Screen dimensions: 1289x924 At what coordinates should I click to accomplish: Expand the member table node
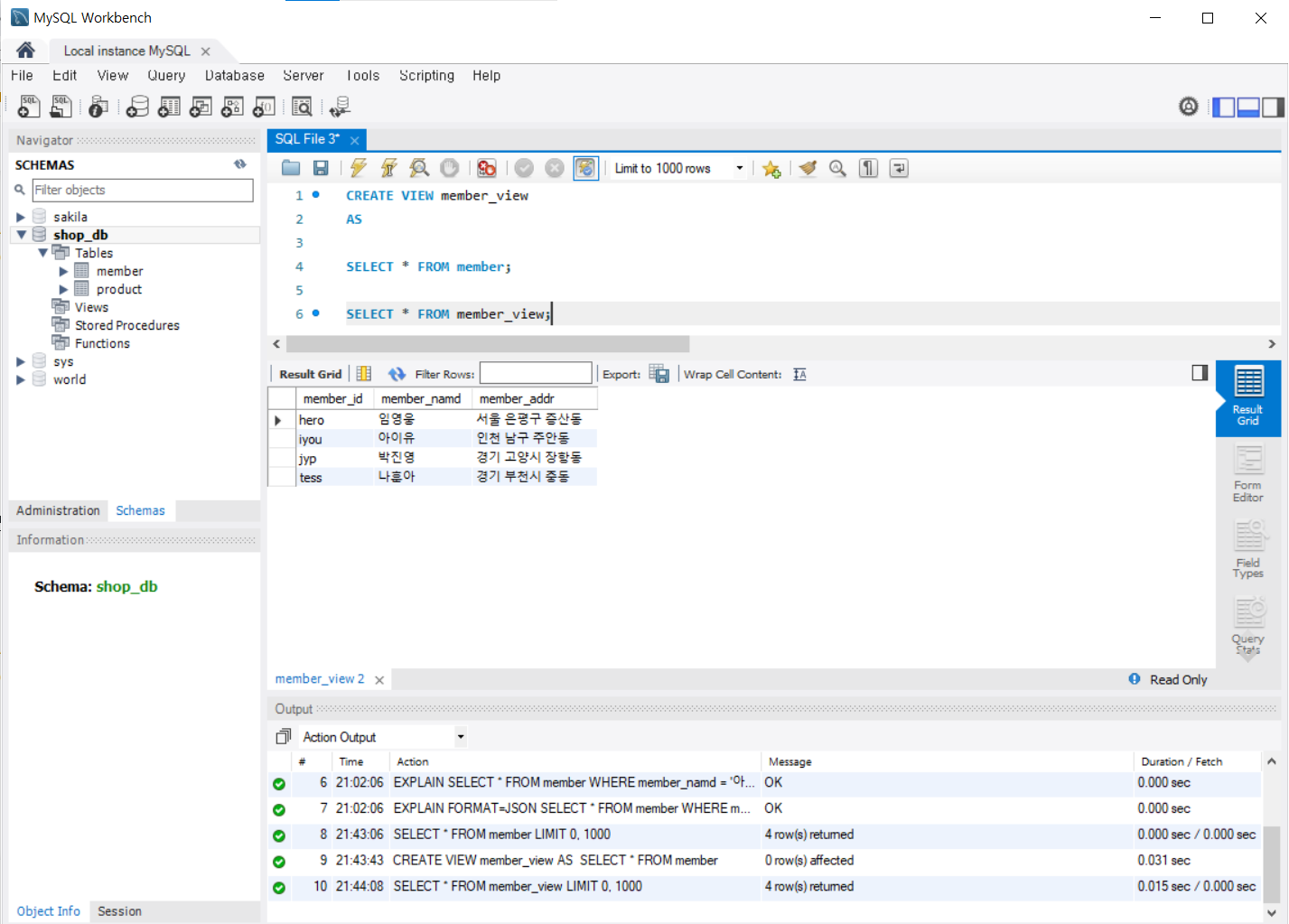(x=63, y=271)
